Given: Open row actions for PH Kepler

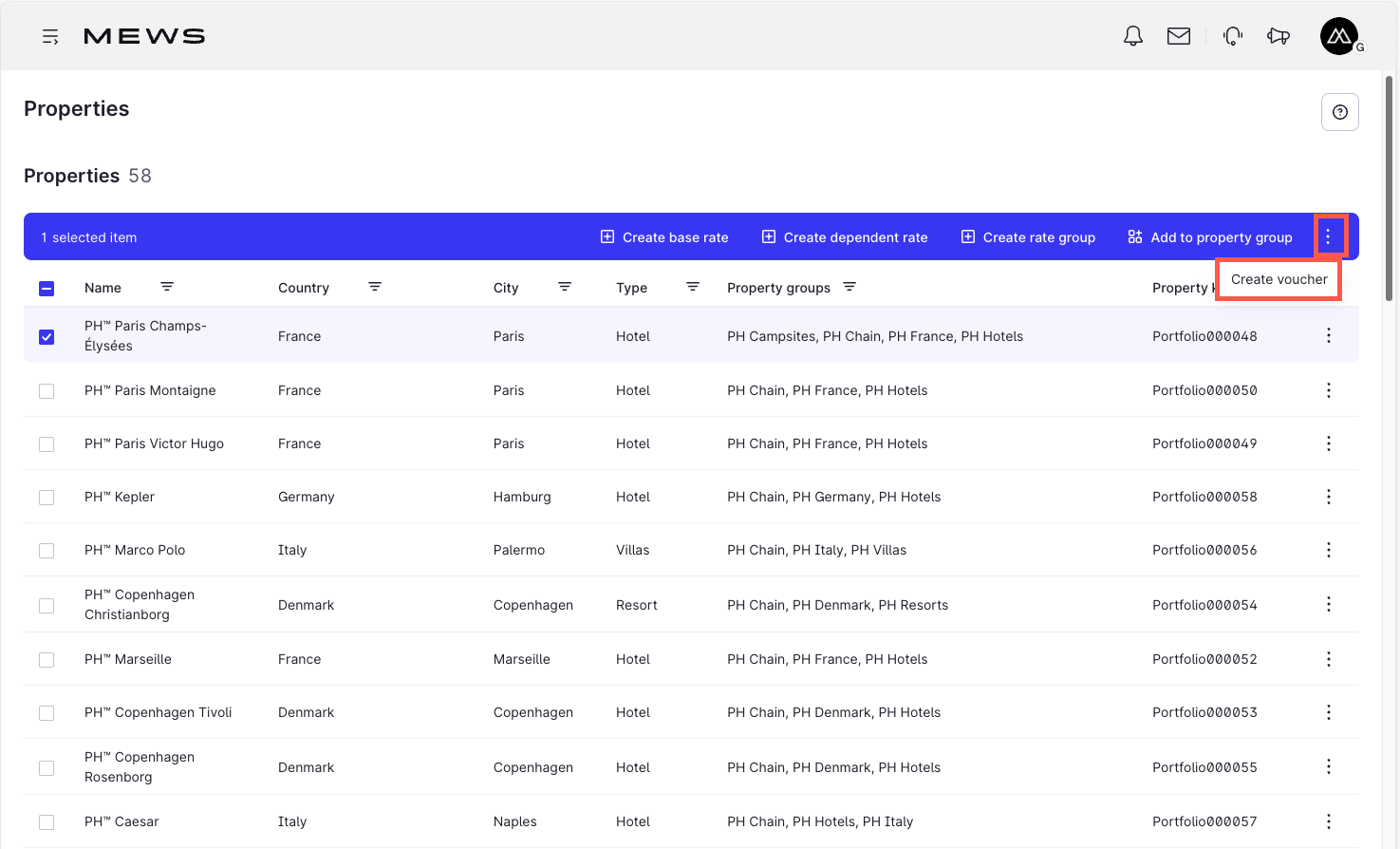Looking at the screenshot, I should [x=1329, y=497].
